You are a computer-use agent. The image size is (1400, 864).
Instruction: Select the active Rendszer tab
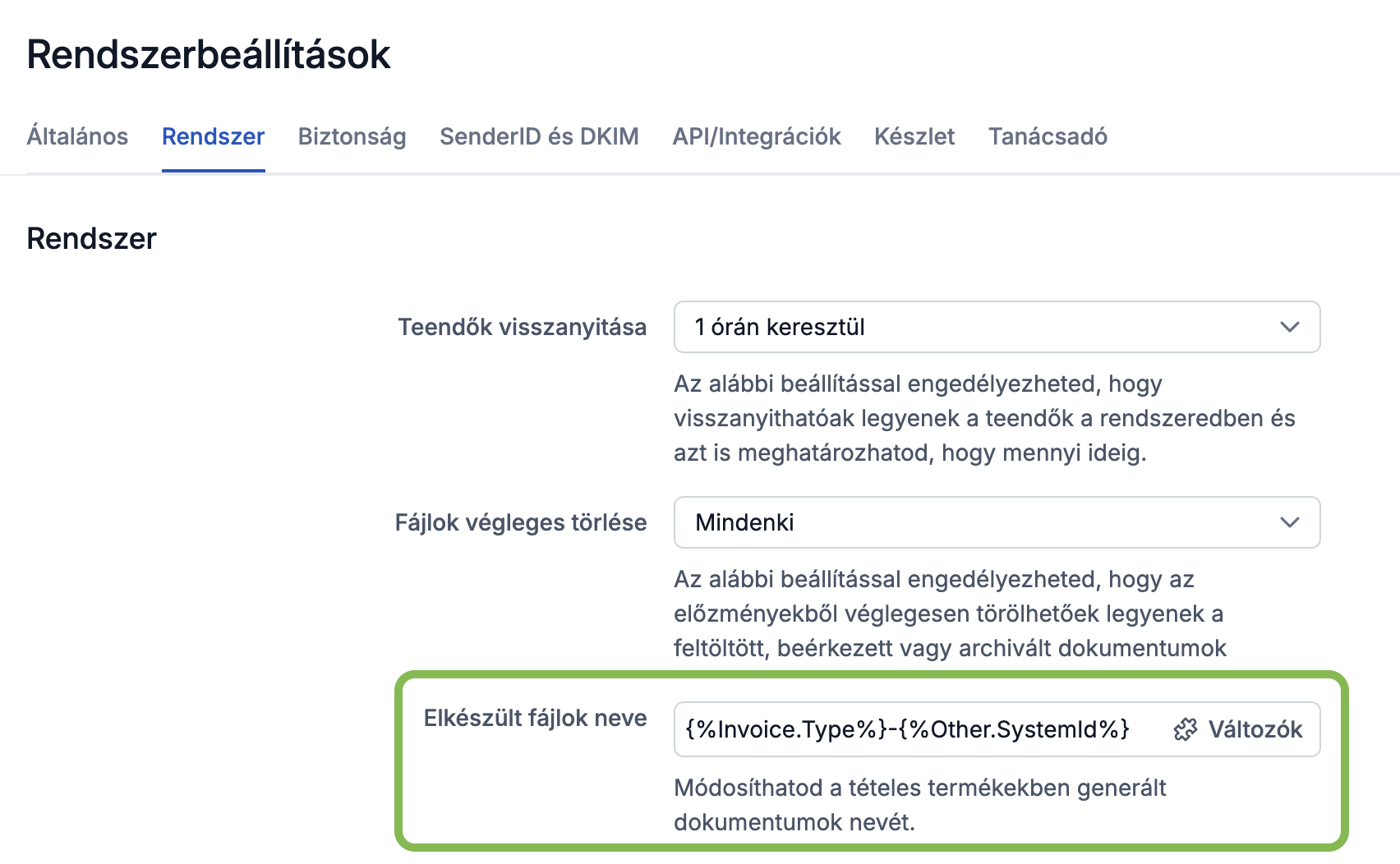[x=214, y=136]
